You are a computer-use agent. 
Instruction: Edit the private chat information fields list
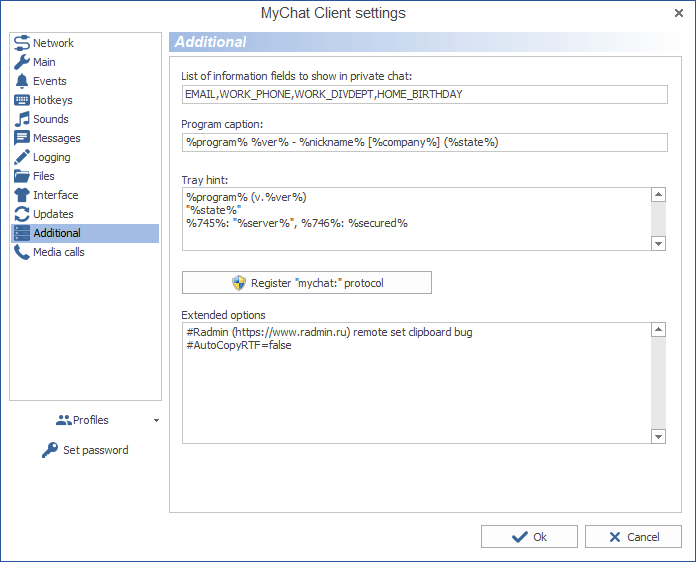(x=424, y=94)
